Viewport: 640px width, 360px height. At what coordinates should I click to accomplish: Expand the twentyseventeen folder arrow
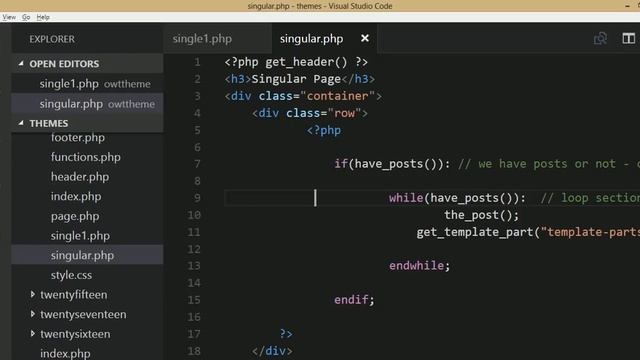33,314
